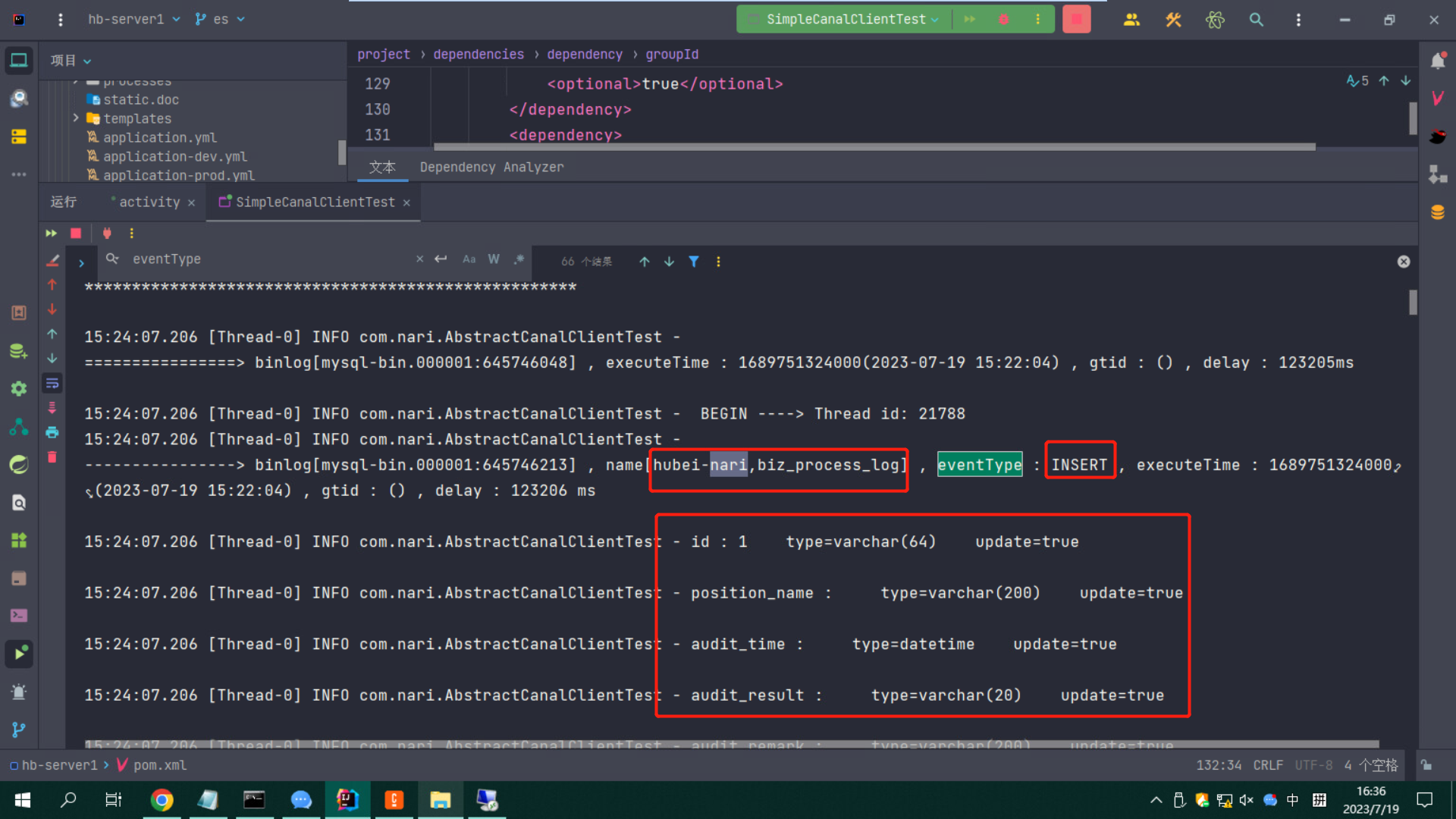Click scroll-to-end icon in the console toolbar

click(52, 408)
